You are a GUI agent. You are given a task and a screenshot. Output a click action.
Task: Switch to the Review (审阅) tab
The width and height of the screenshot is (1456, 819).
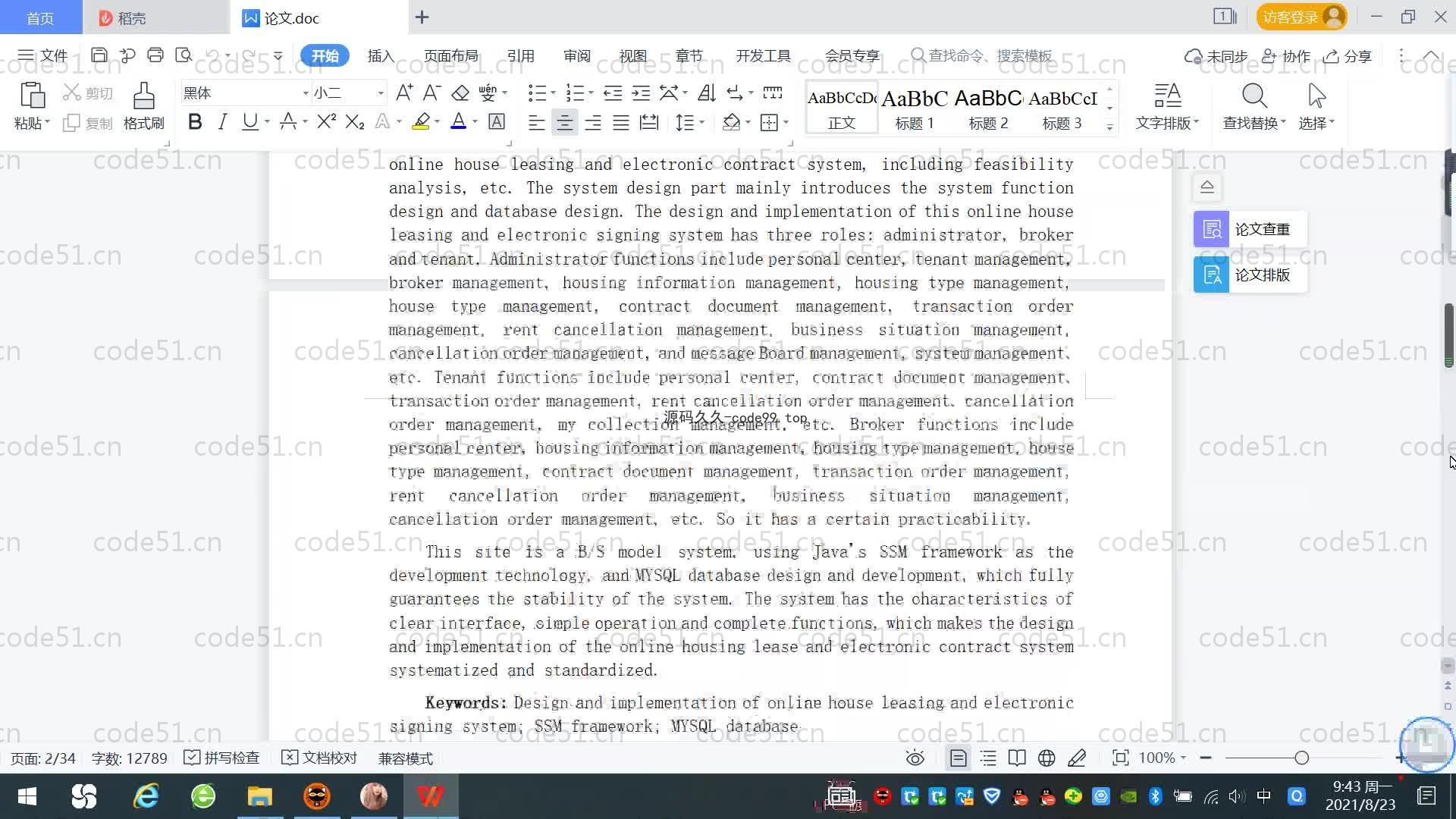click(x=576, y=55)
